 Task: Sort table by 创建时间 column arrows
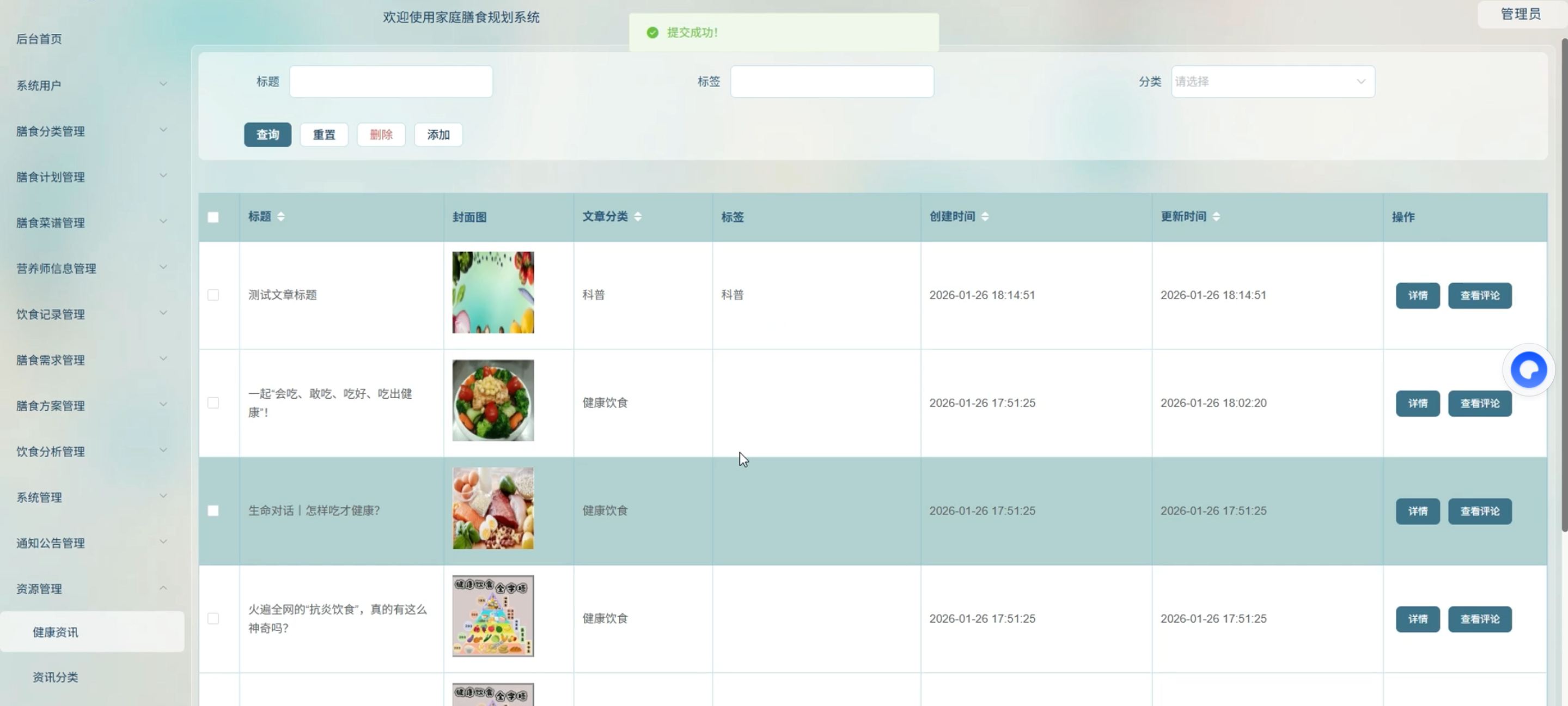pos(985,217)
